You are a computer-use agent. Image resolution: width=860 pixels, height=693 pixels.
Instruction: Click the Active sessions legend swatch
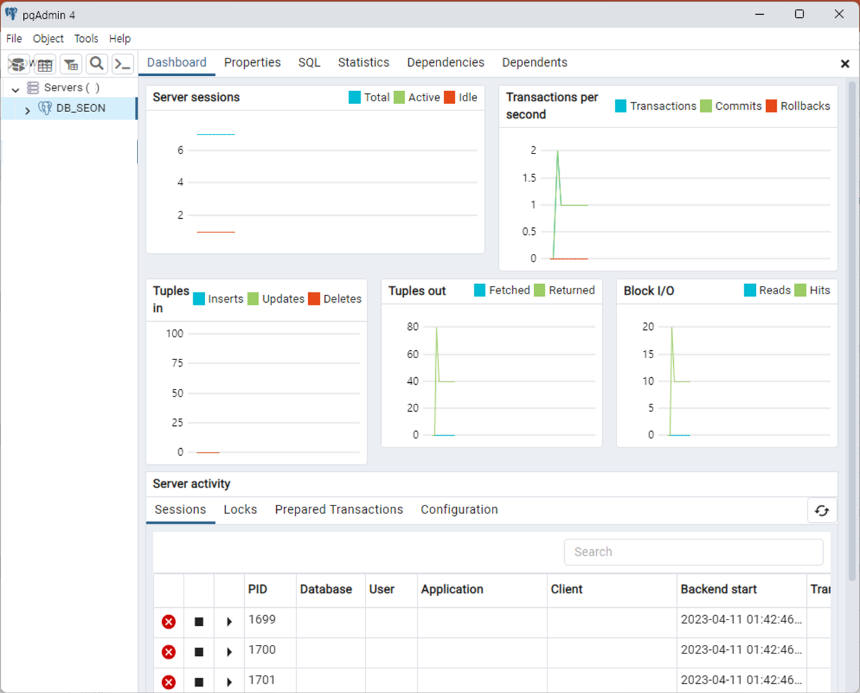coord(399,97)
